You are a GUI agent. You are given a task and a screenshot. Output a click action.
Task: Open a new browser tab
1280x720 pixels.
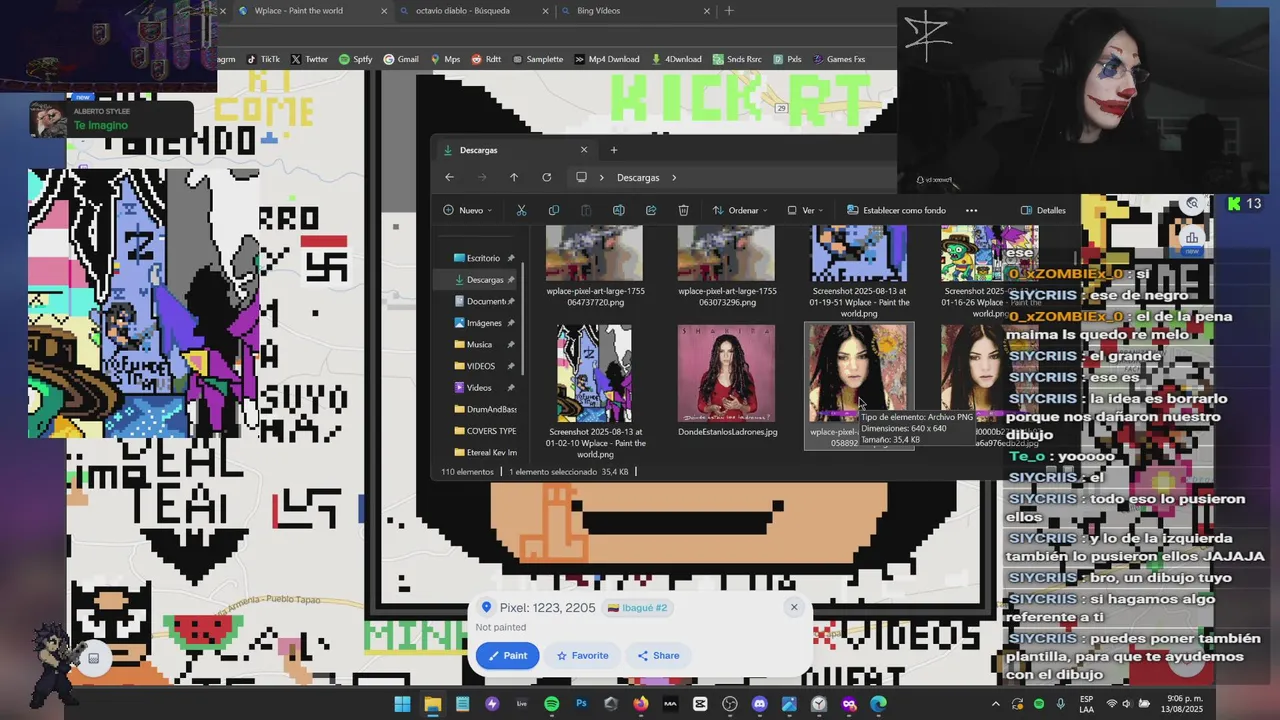729,11
